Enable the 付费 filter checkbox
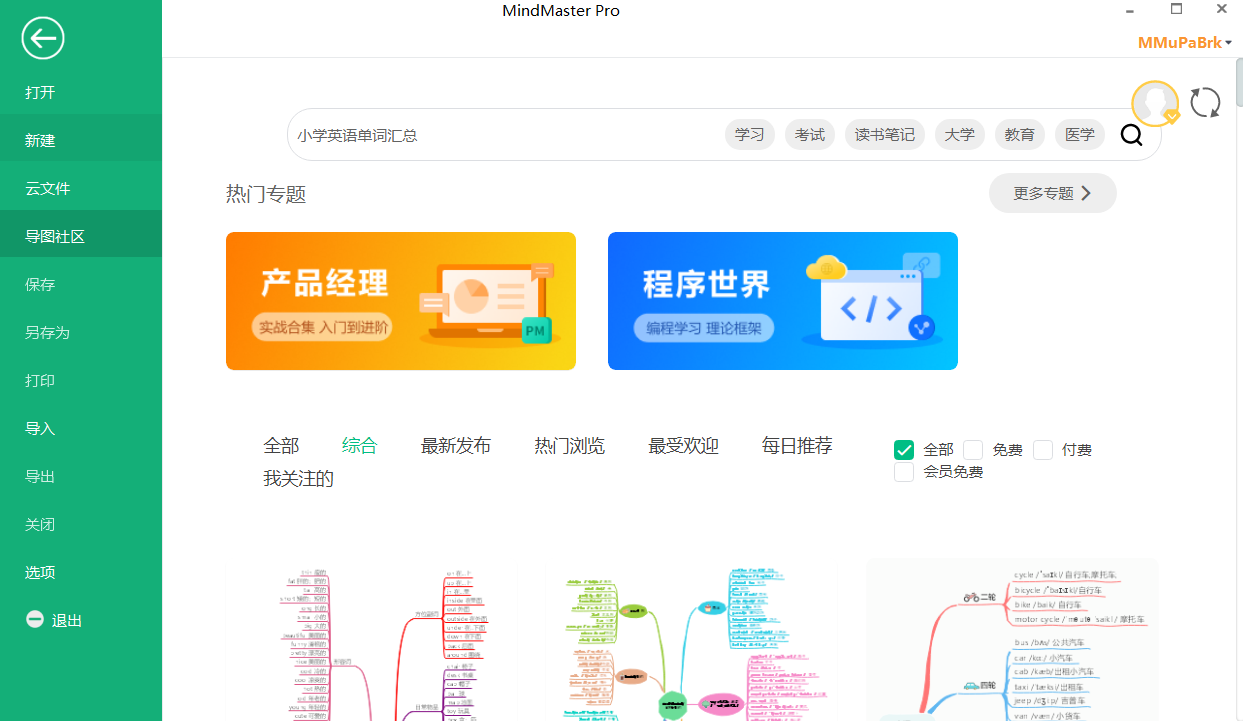The width and height of the screenshot is (1243, 721). click(x=1043, y=450)
